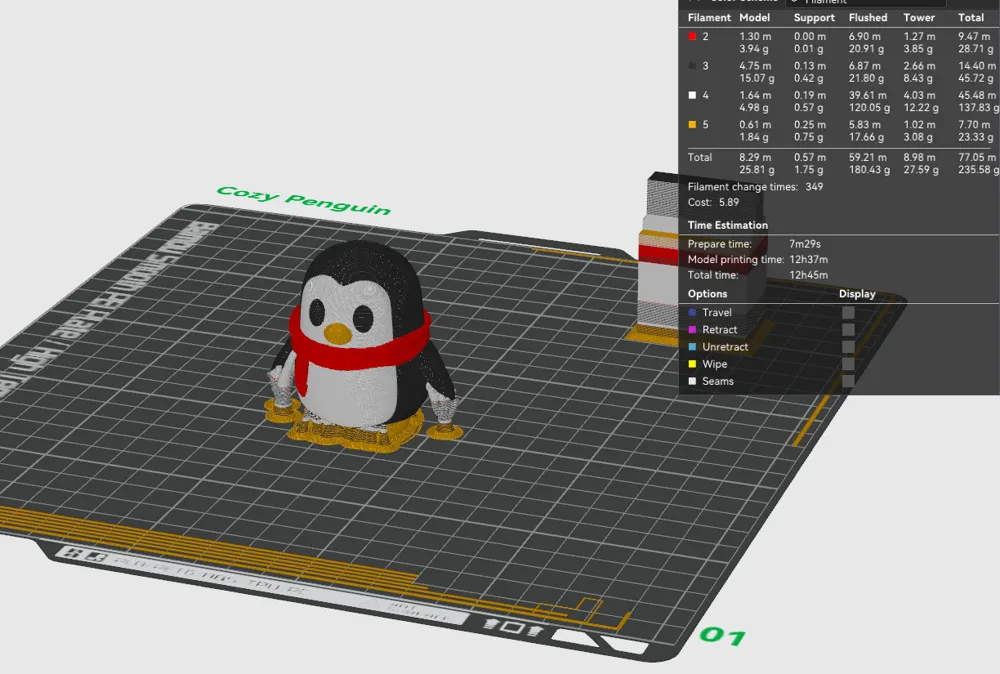Click the Filament change times value 349
Screen dimensions: 1000x674
814,187
